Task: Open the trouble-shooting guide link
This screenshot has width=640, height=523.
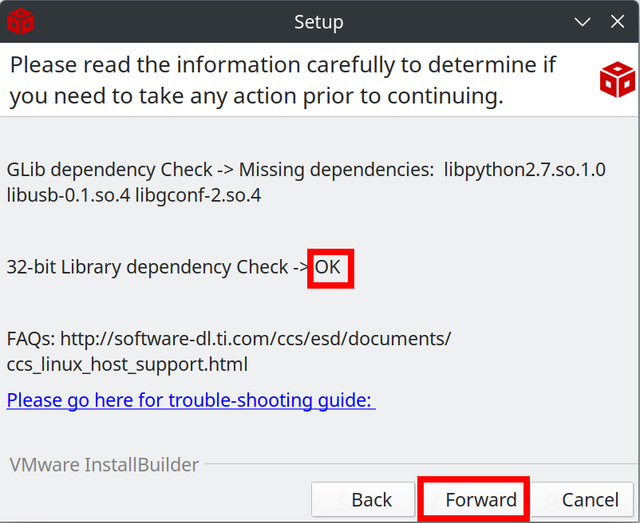Action: click(x=191, y=400)
